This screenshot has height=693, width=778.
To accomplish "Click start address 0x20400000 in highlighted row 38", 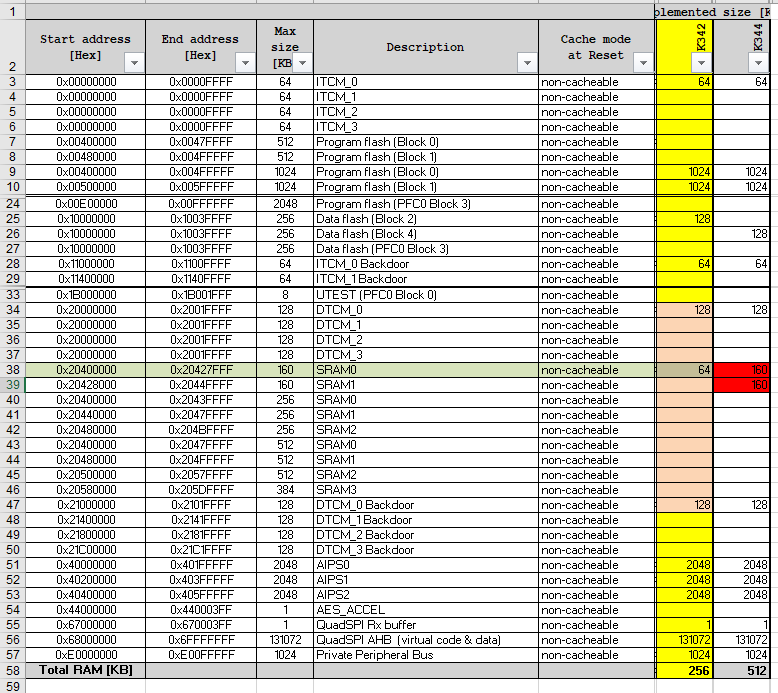I will [85, 370].
